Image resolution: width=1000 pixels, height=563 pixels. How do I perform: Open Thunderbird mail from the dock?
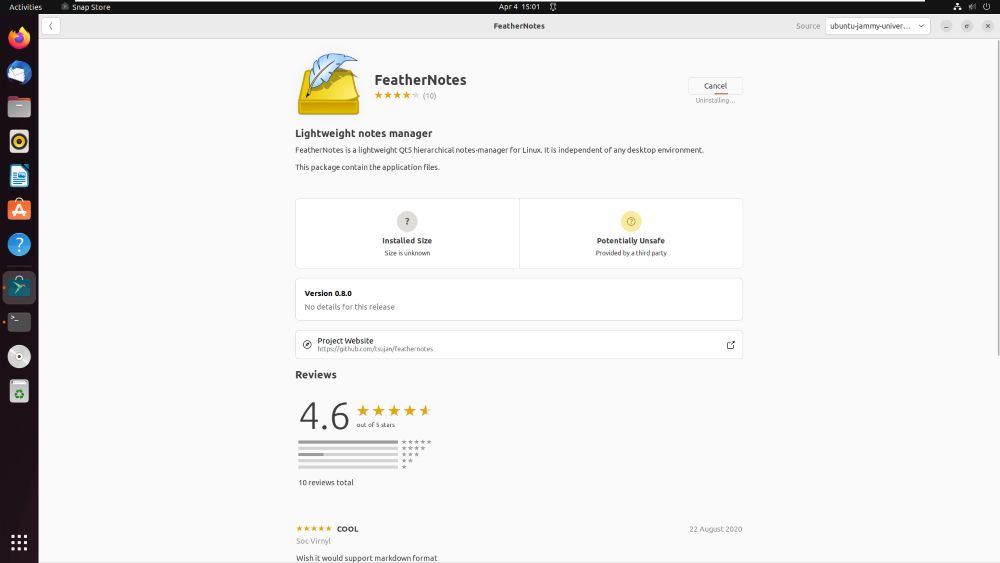(x=19, y=73)
